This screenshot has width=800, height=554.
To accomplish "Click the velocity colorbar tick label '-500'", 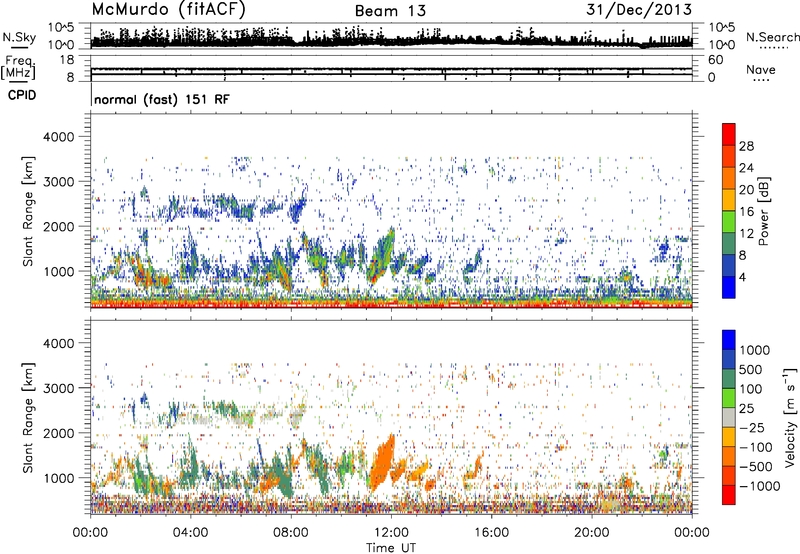I will 756,467.
